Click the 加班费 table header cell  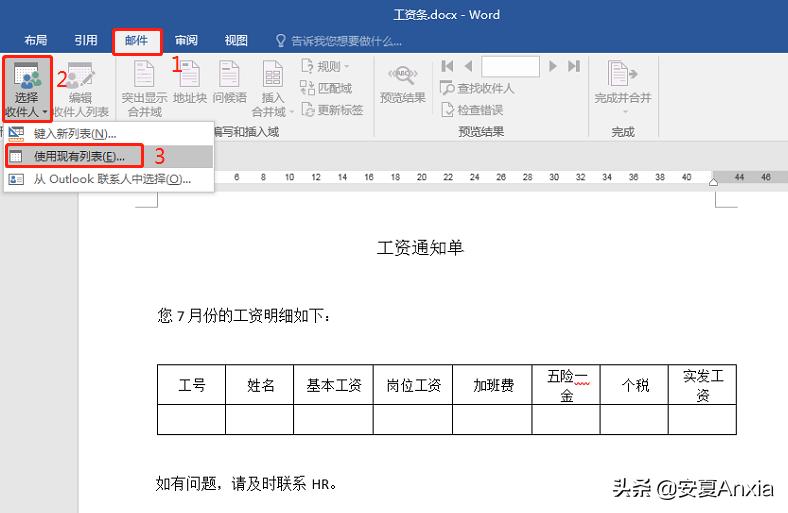tap(492, 385)
